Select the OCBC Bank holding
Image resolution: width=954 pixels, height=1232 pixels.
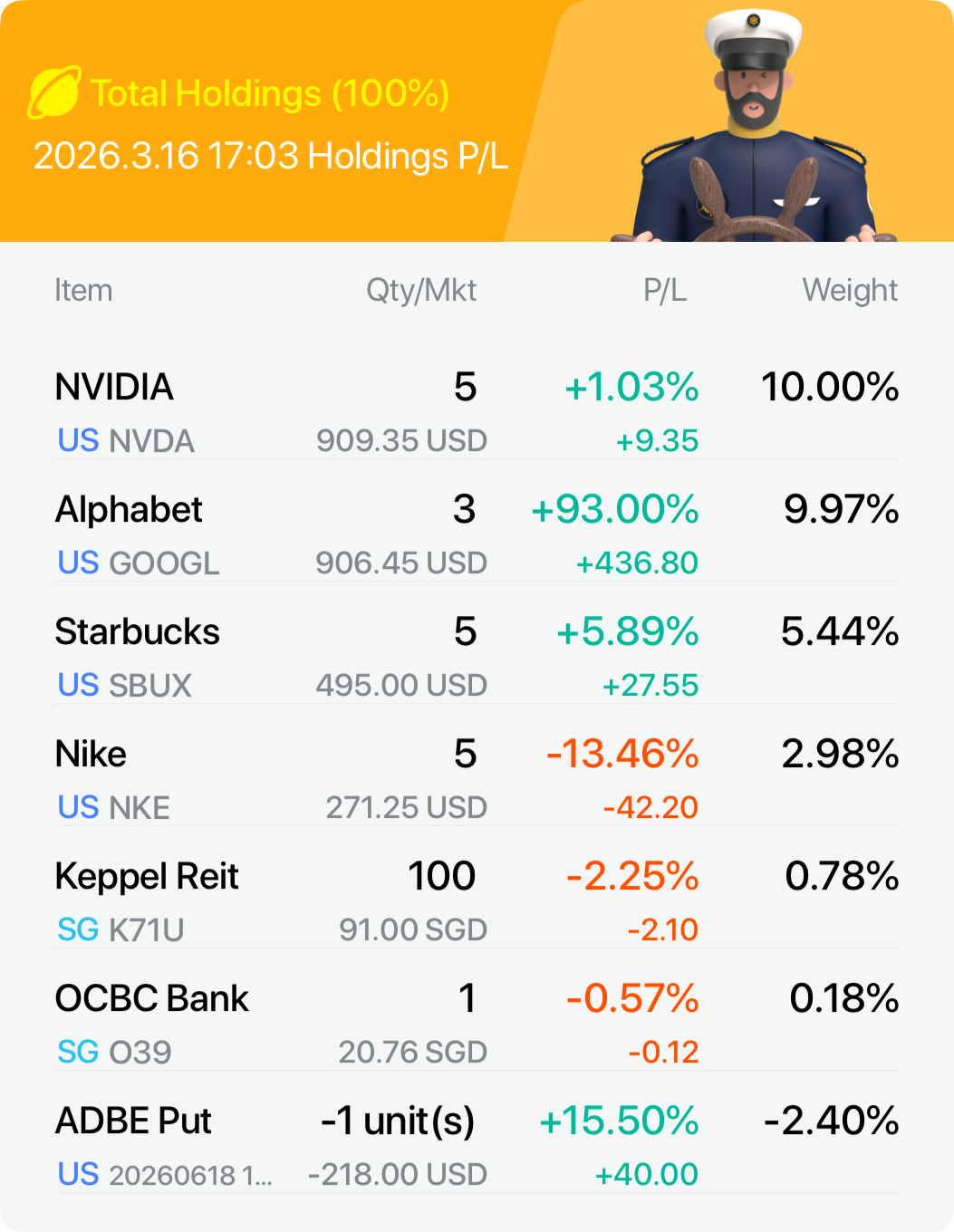pos(151,999)
